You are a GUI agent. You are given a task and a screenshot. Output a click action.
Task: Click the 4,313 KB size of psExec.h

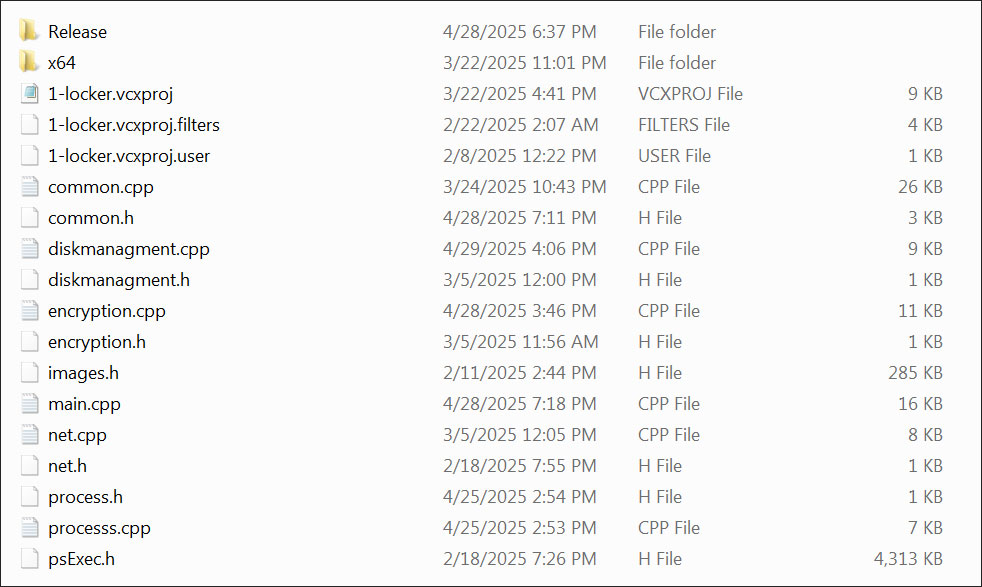[908, 559]
